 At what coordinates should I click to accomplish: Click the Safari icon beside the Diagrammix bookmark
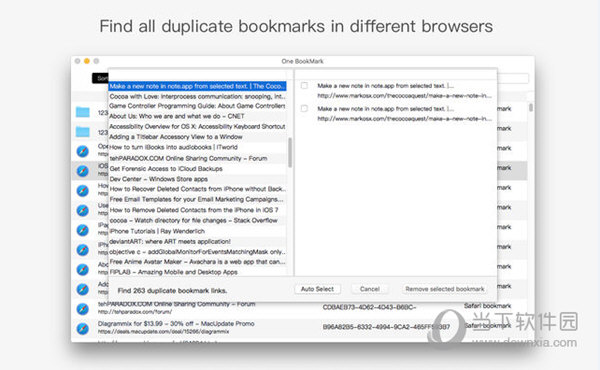pos(82,329)
